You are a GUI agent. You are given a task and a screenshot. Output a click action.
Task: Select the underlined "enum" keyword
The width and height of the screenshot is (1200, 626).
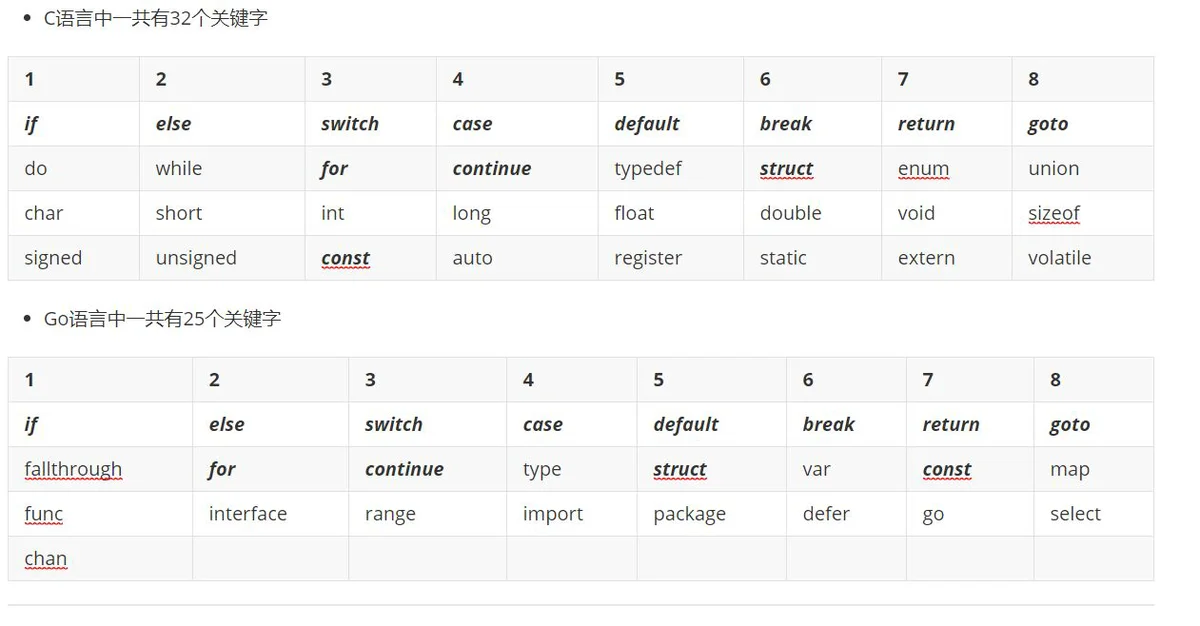(x=923, y=169)
